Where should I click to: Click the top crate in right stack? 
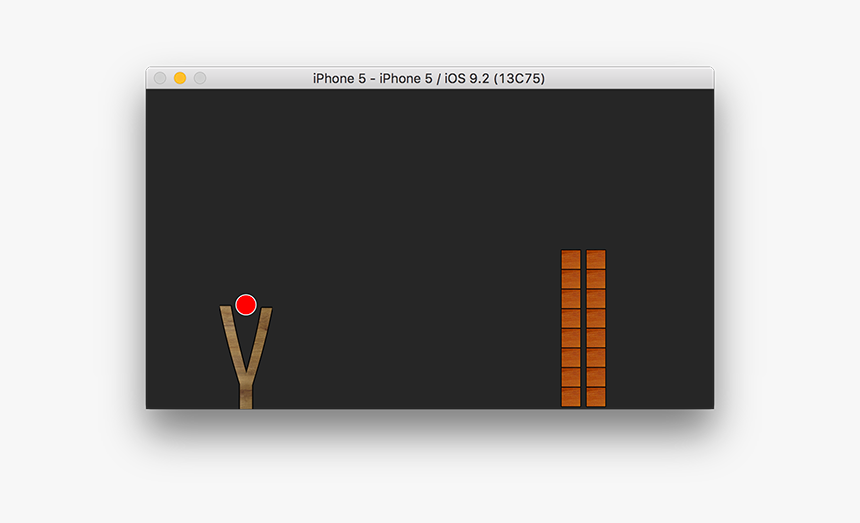(596, 260)
